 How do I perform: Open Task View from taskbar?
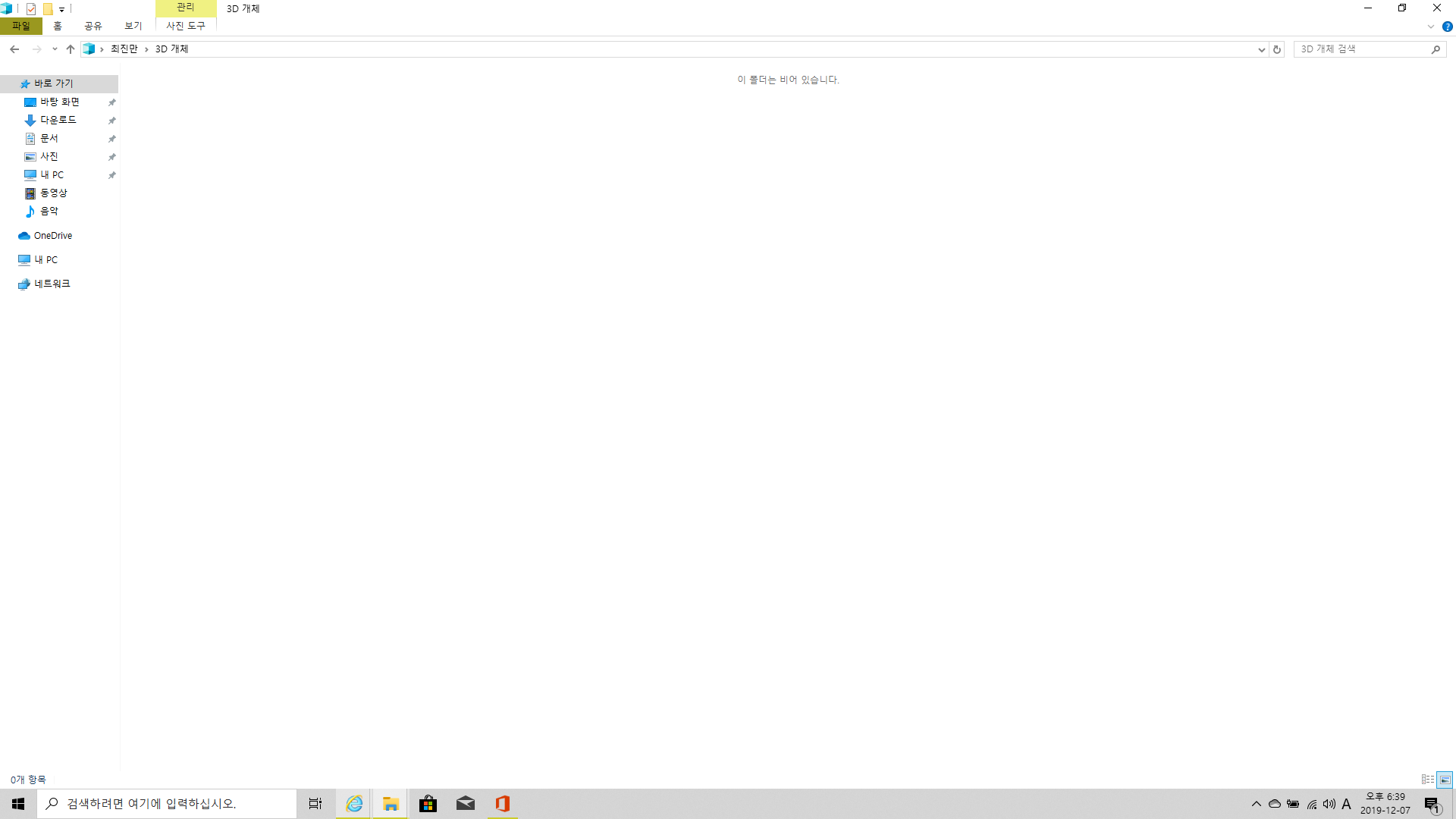point(315,804)
